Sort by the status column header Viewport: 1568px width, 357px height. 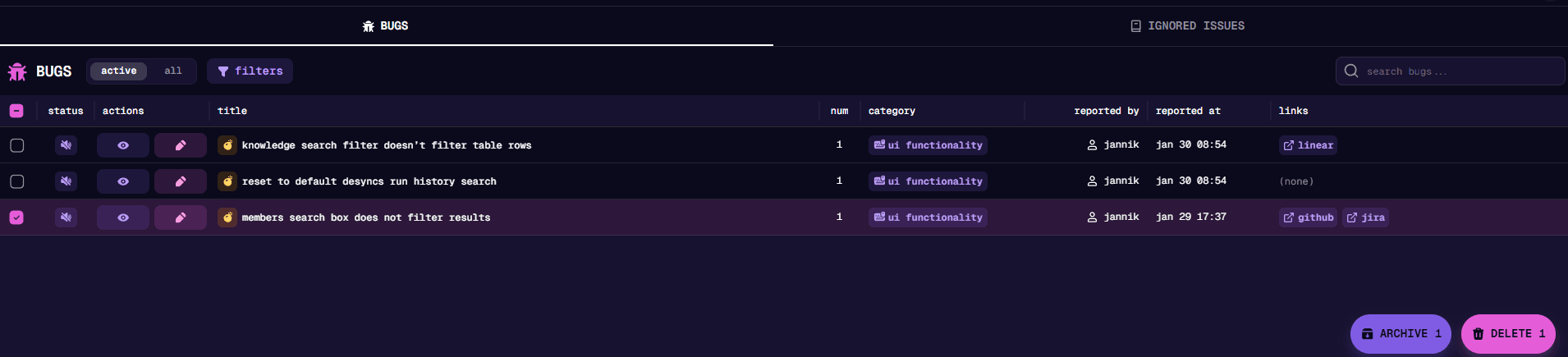[x=66, y=111]
